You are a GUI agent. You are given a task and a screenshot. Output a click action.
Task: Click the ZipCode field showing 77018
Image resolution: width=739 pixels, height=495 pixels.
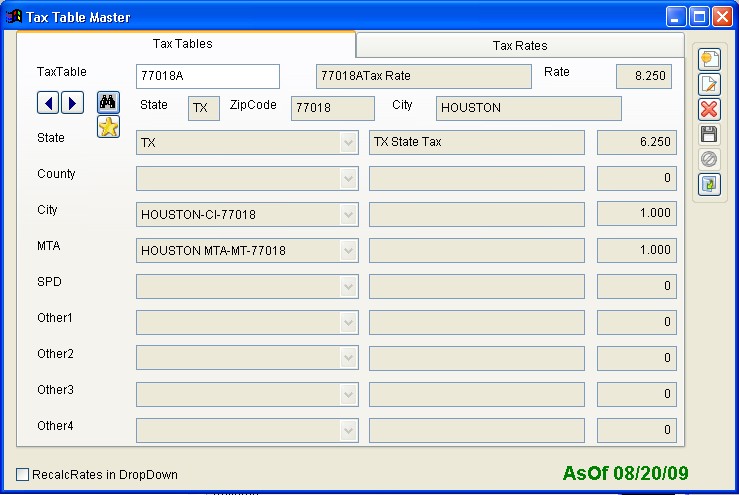pos(332,108)
